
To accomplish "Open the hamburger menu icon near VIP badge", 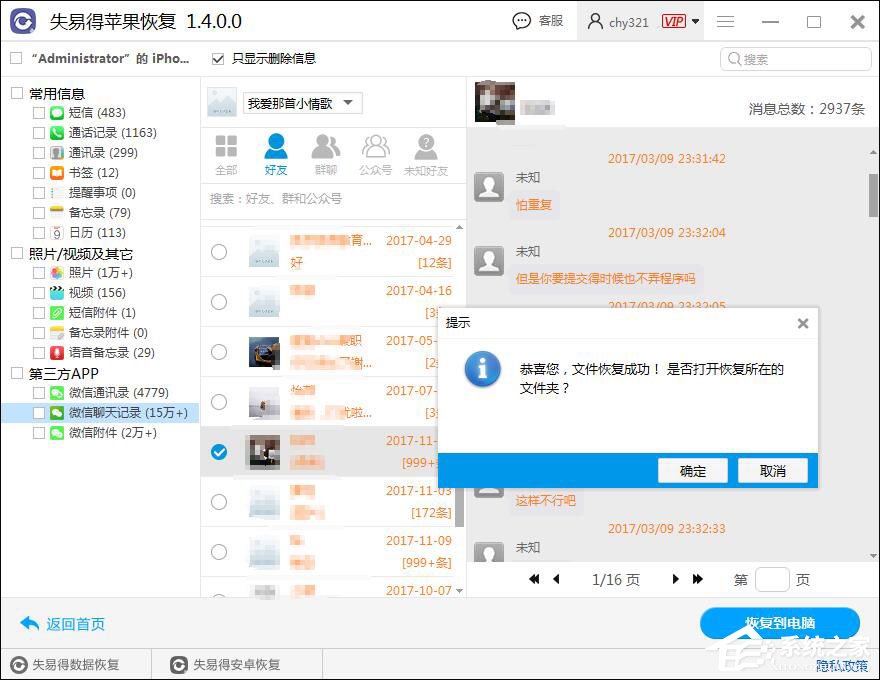I will 725,21.
